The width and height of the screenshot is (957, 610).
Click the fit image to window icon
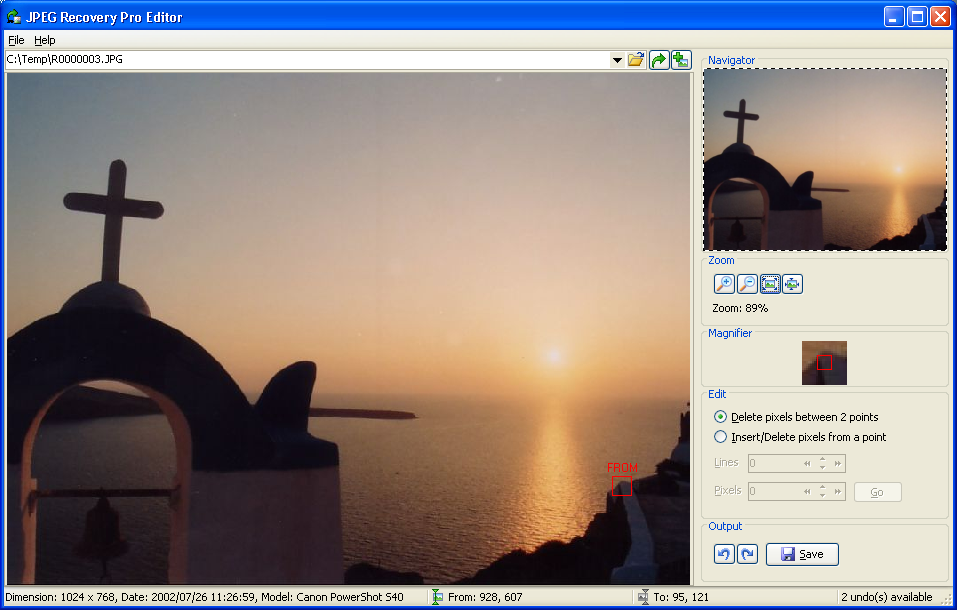[770, 284]
